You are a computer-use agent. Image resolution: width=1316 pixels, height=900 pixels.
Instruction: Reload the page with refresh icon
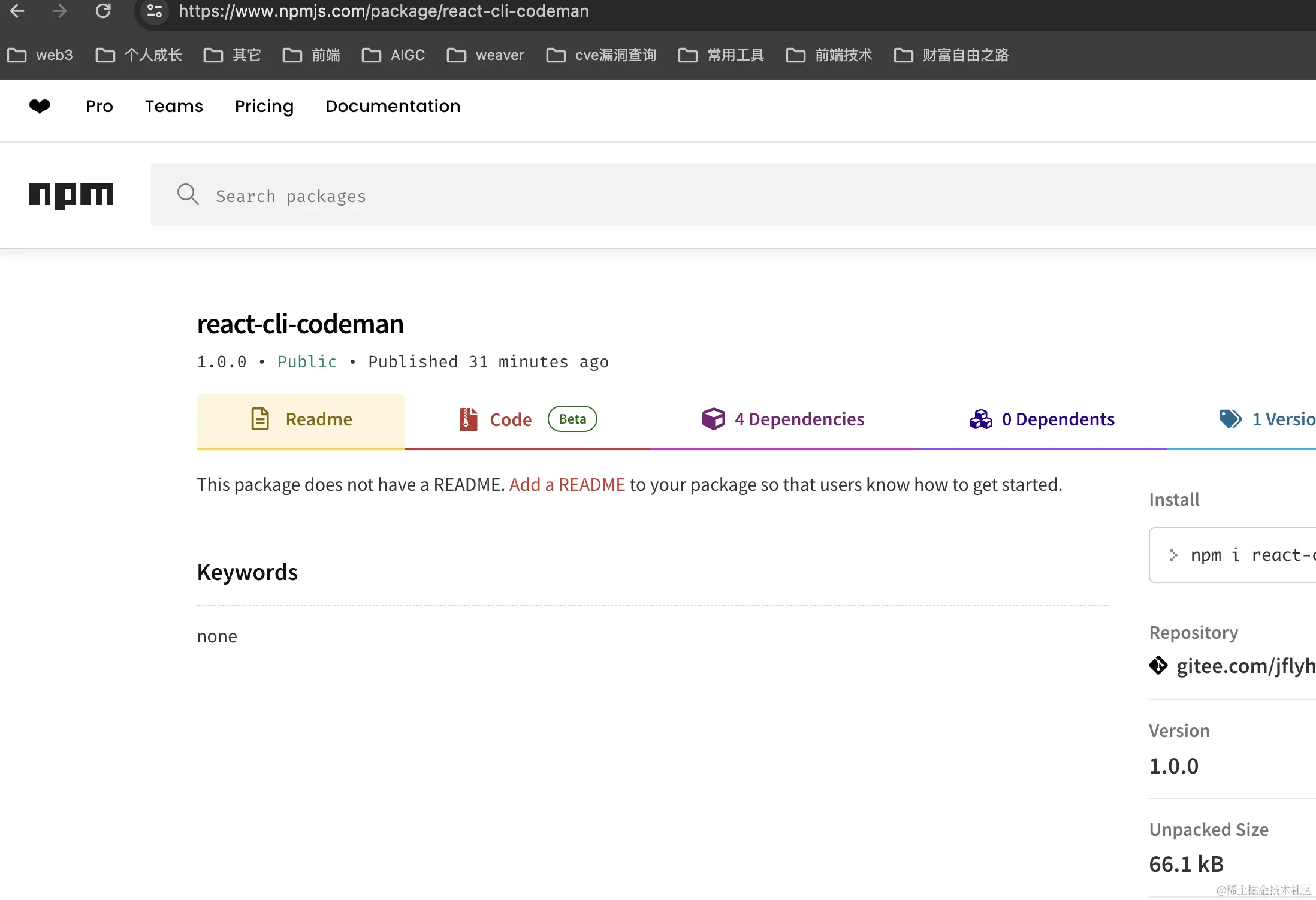pos(103,11)
